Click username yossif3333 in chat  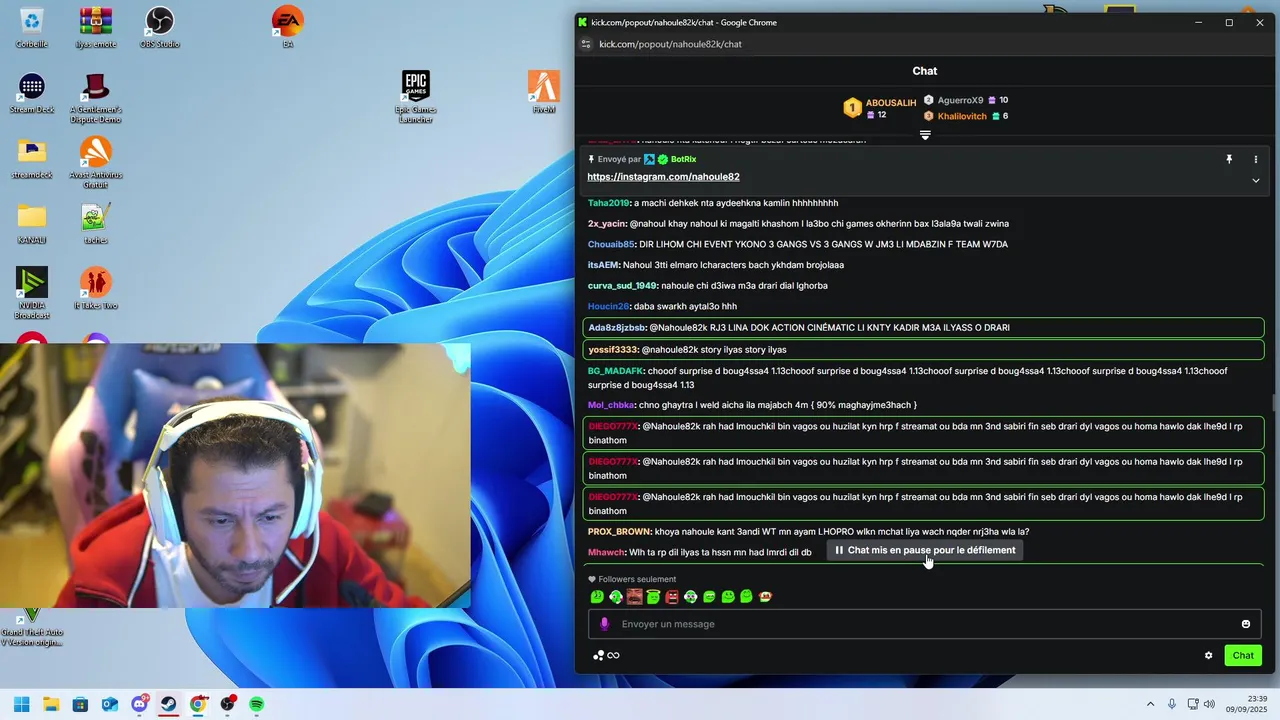click(x=613, y=350)
